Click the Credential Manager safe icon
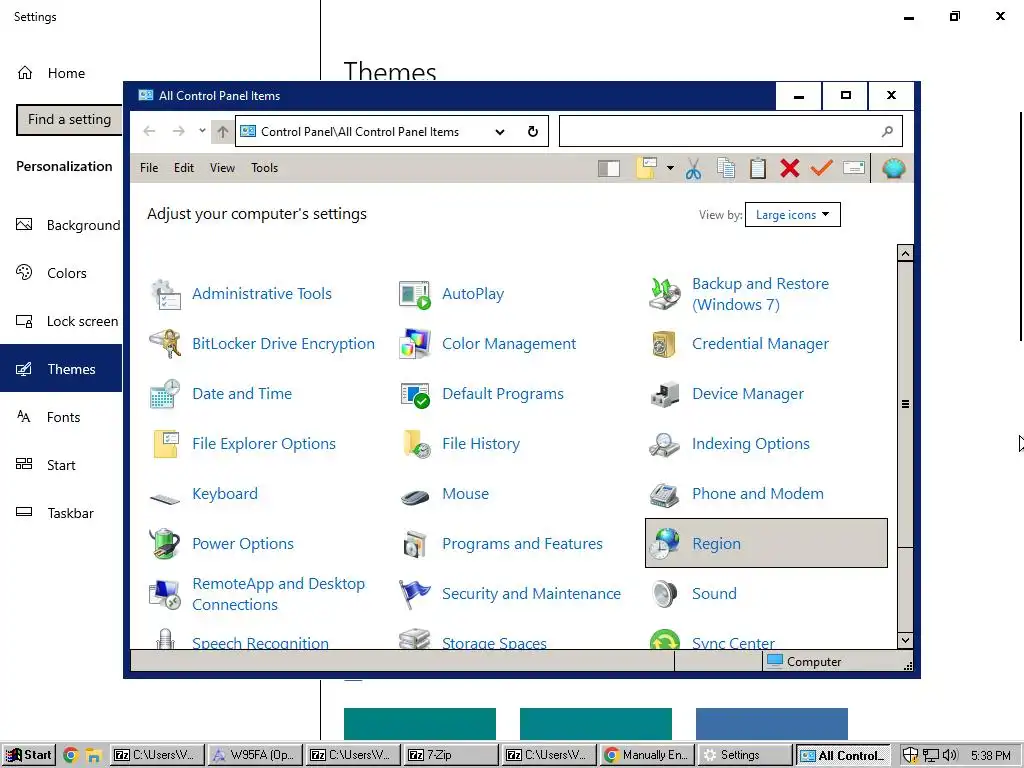The width and height of the screenshot is (1024, 768). (665, 344)
